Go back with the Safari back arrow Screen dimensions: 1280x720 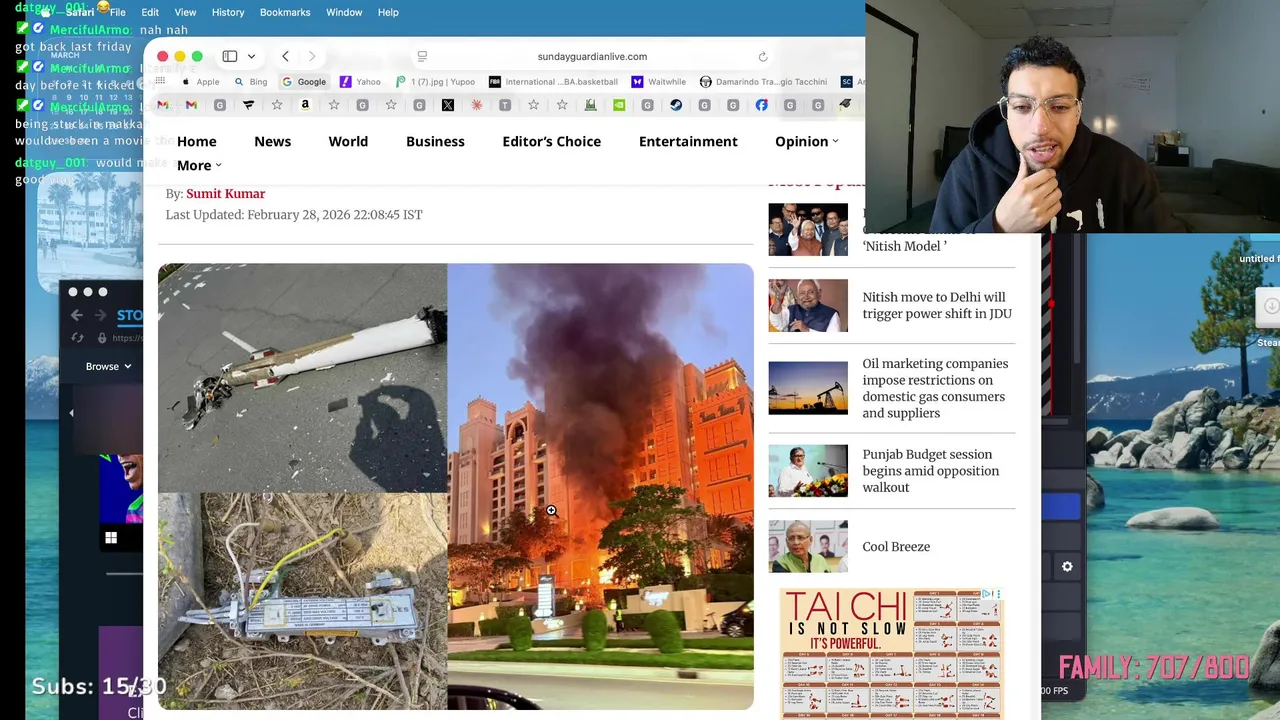tap(285, 57)
